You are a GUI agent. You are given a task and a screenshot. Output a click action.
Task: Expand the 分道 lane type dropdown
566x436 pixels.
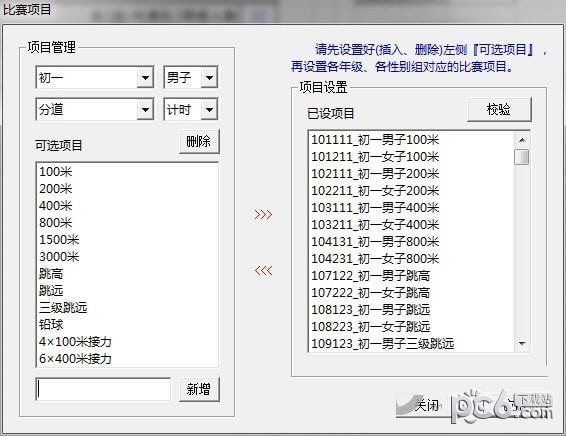pyautogui.click(x=145, y=109)
